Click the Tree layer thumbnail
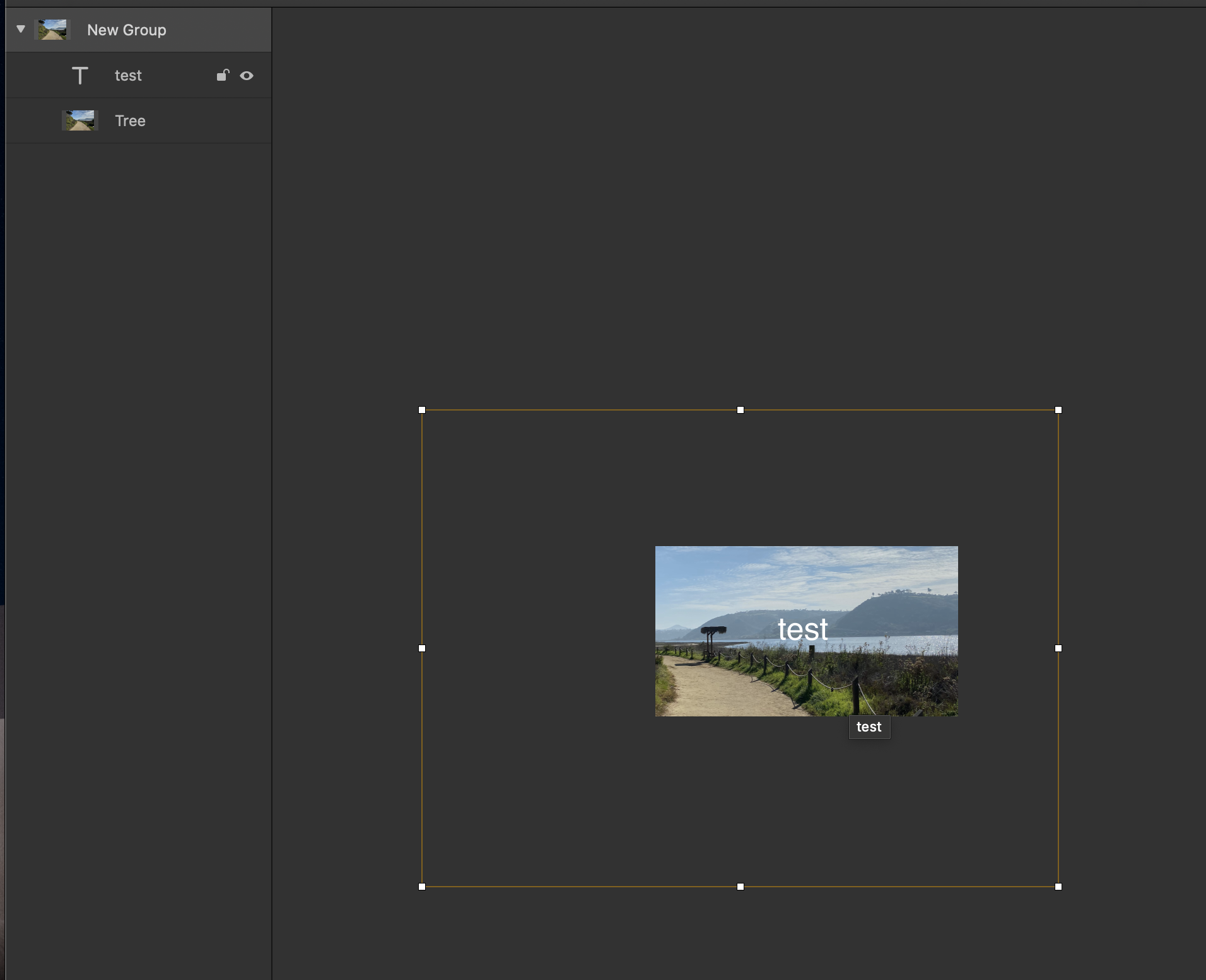The width and height of the screenshot is (1206, 980). 80,120
